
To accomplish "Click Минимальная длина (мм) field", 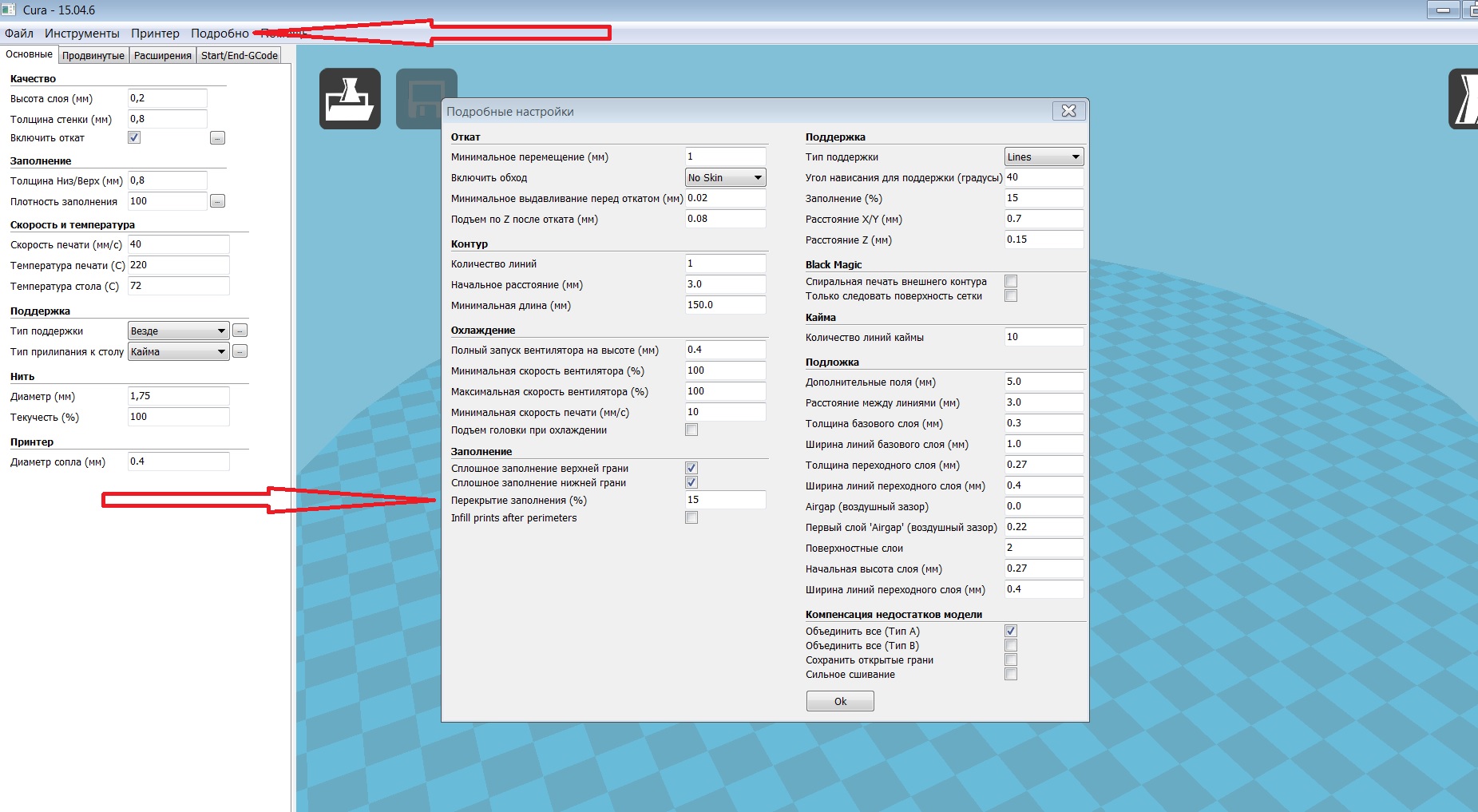I will (725, 305).
